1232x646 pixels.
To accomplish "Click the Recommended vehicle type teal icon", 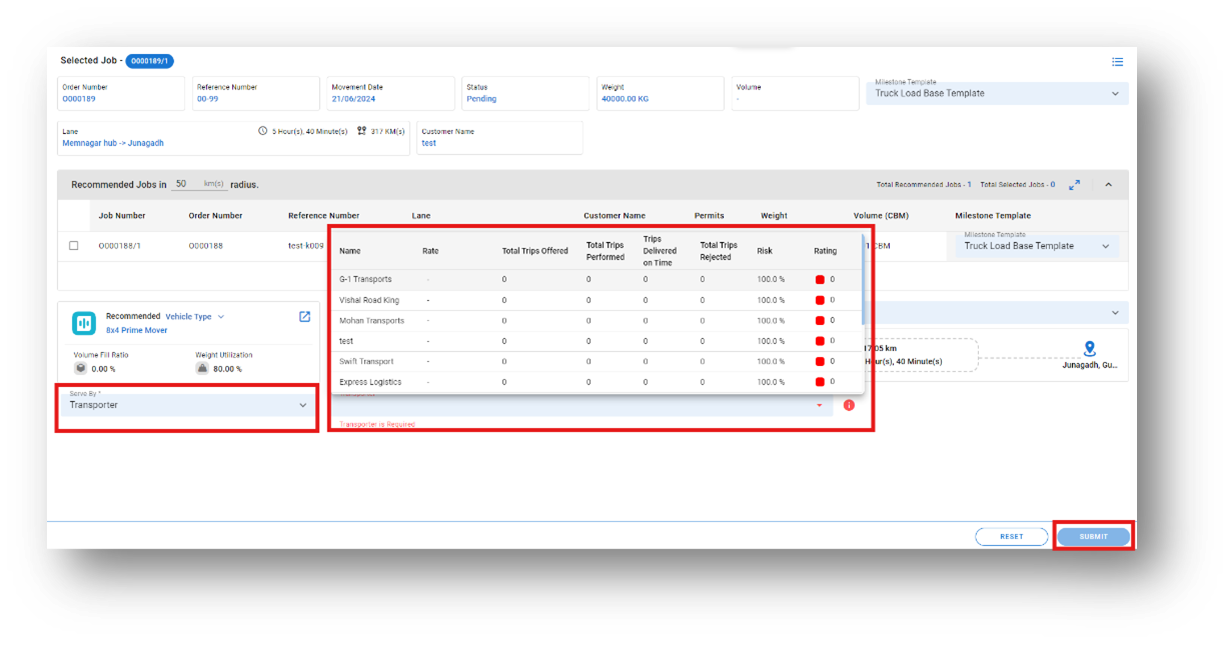I will [x=84, y=323].
